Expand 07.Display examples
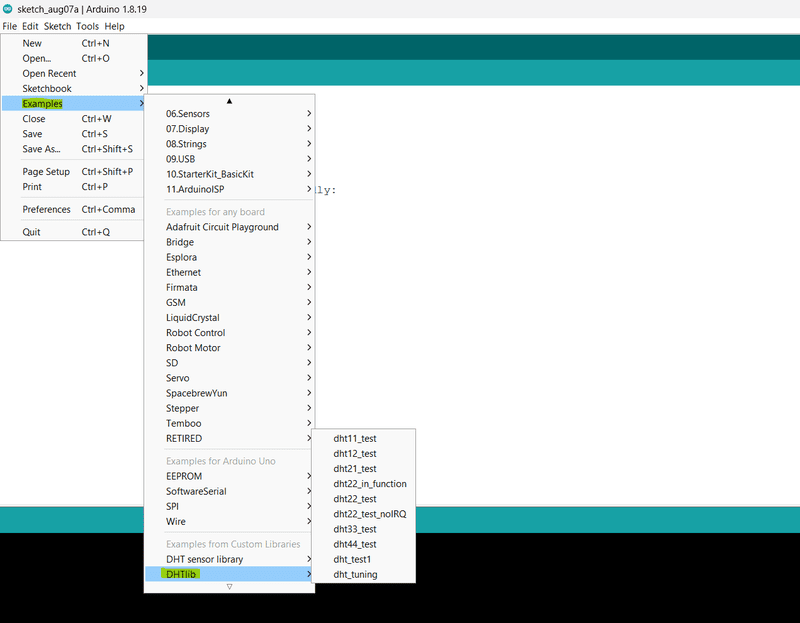Screen dimensions: 800x623 pos(229,129)
